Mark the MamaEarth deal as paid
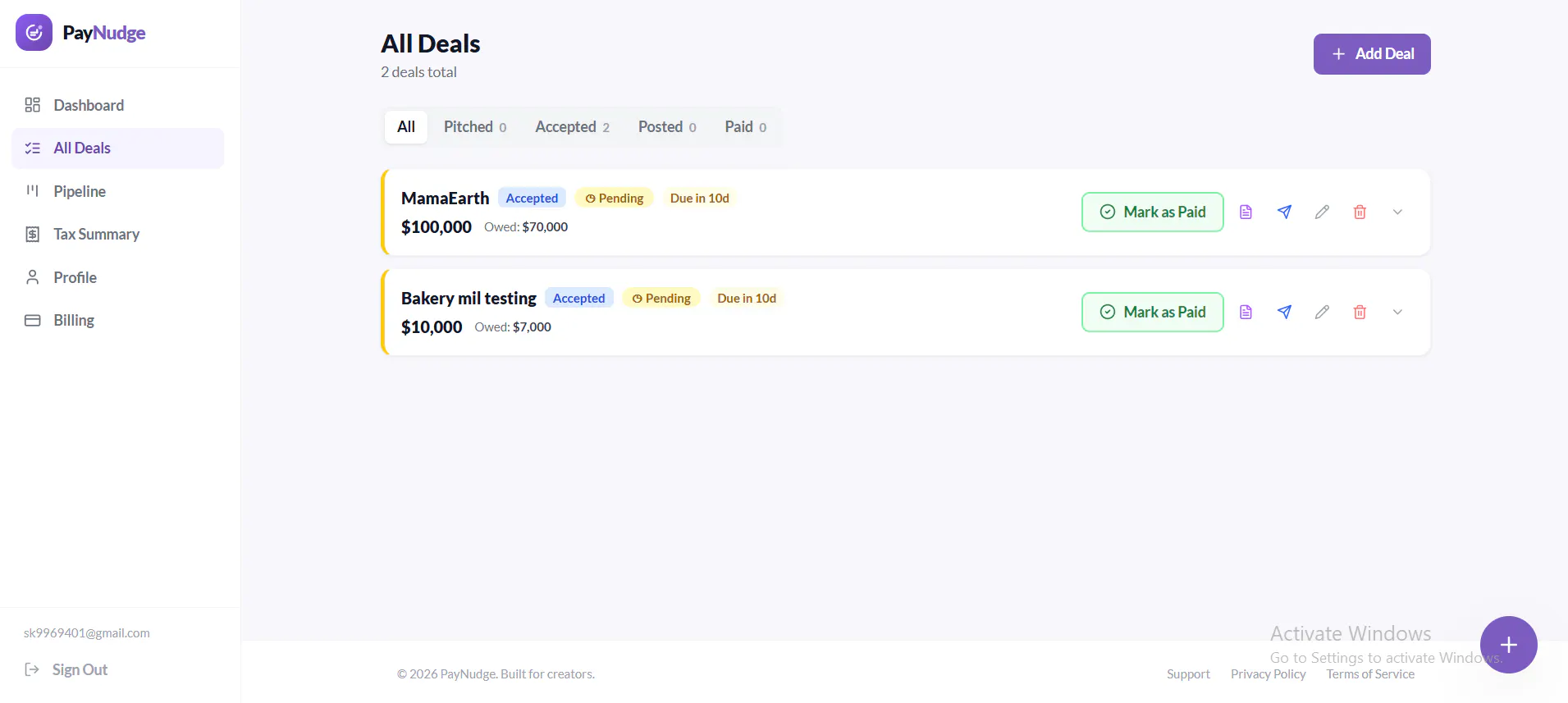Screen dimensions: 1568x703 tap(1152, 212)
